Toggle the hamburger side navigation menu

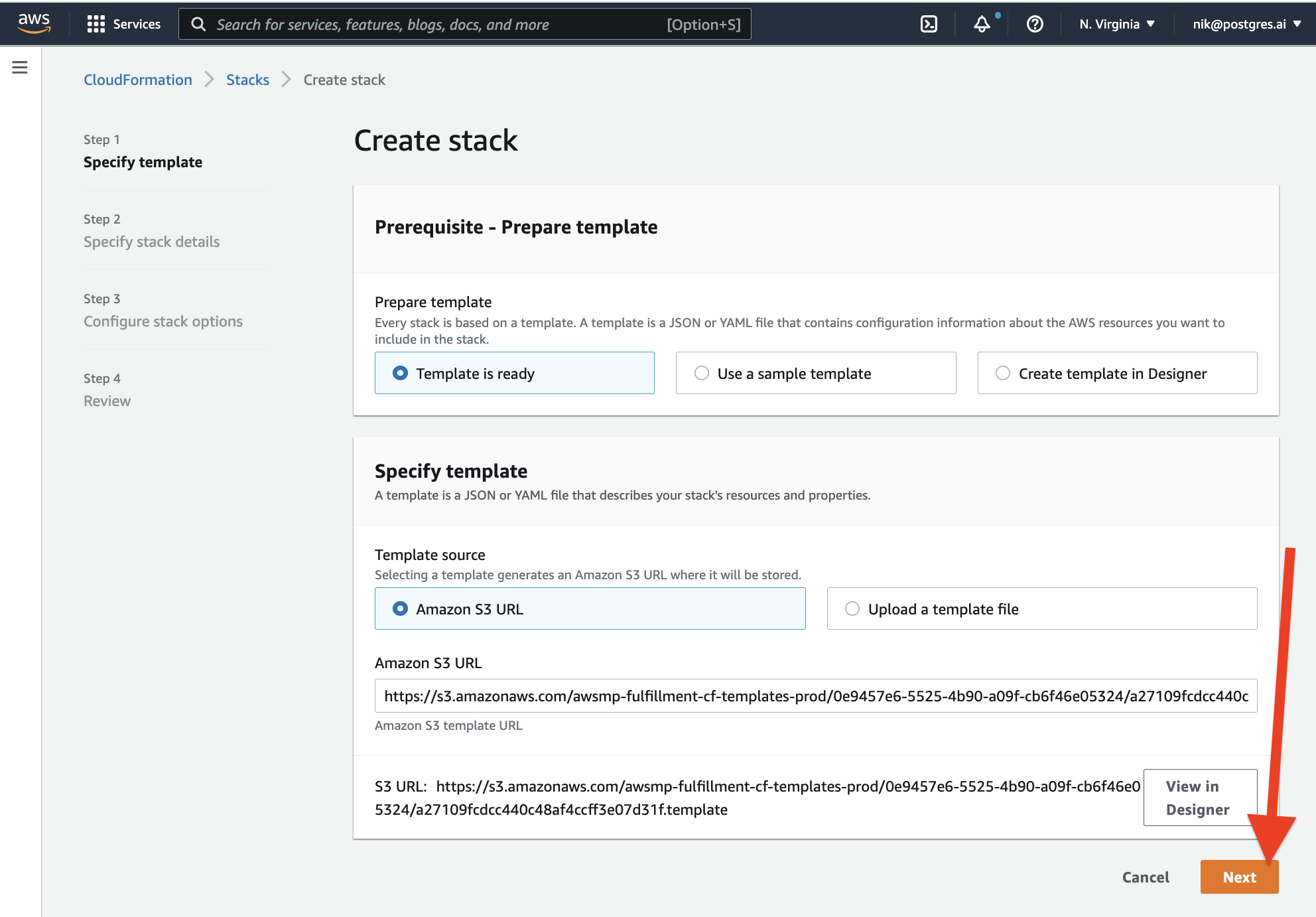(x=20, y=67)
